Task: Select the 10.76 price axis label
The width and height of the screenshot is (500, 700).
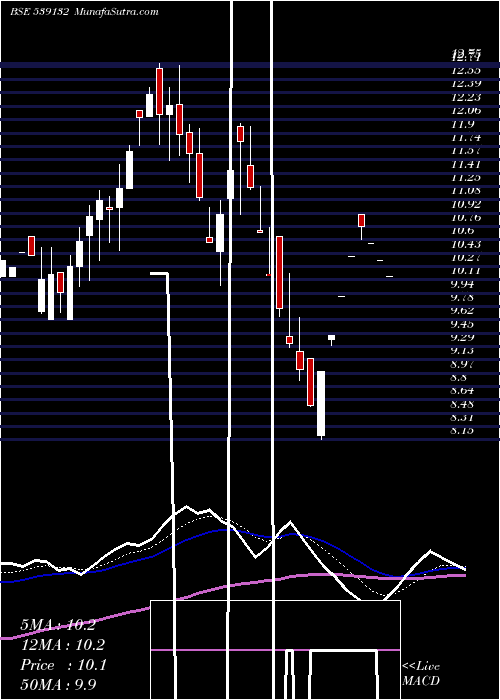Action: click(466, 217)
